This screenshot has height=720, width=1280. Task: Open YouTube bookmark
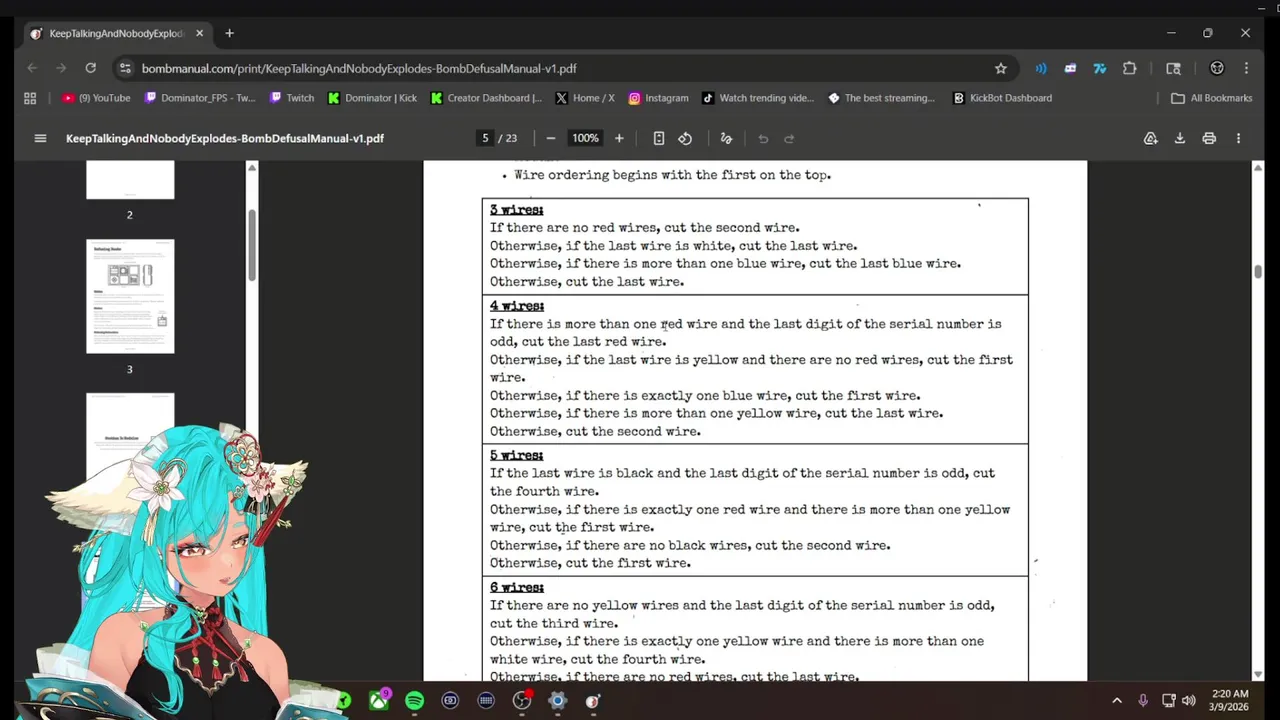(96, 98)
